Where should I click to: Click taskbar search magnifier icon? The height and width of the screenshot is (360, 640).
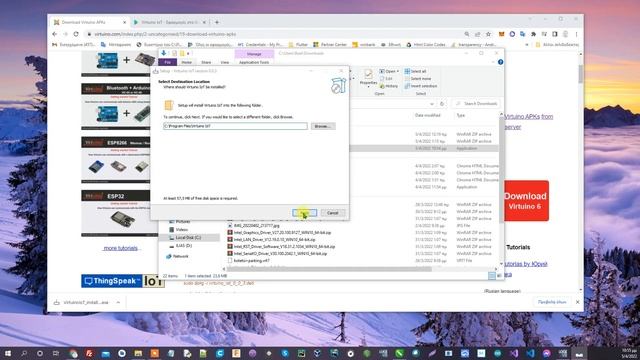24,353
